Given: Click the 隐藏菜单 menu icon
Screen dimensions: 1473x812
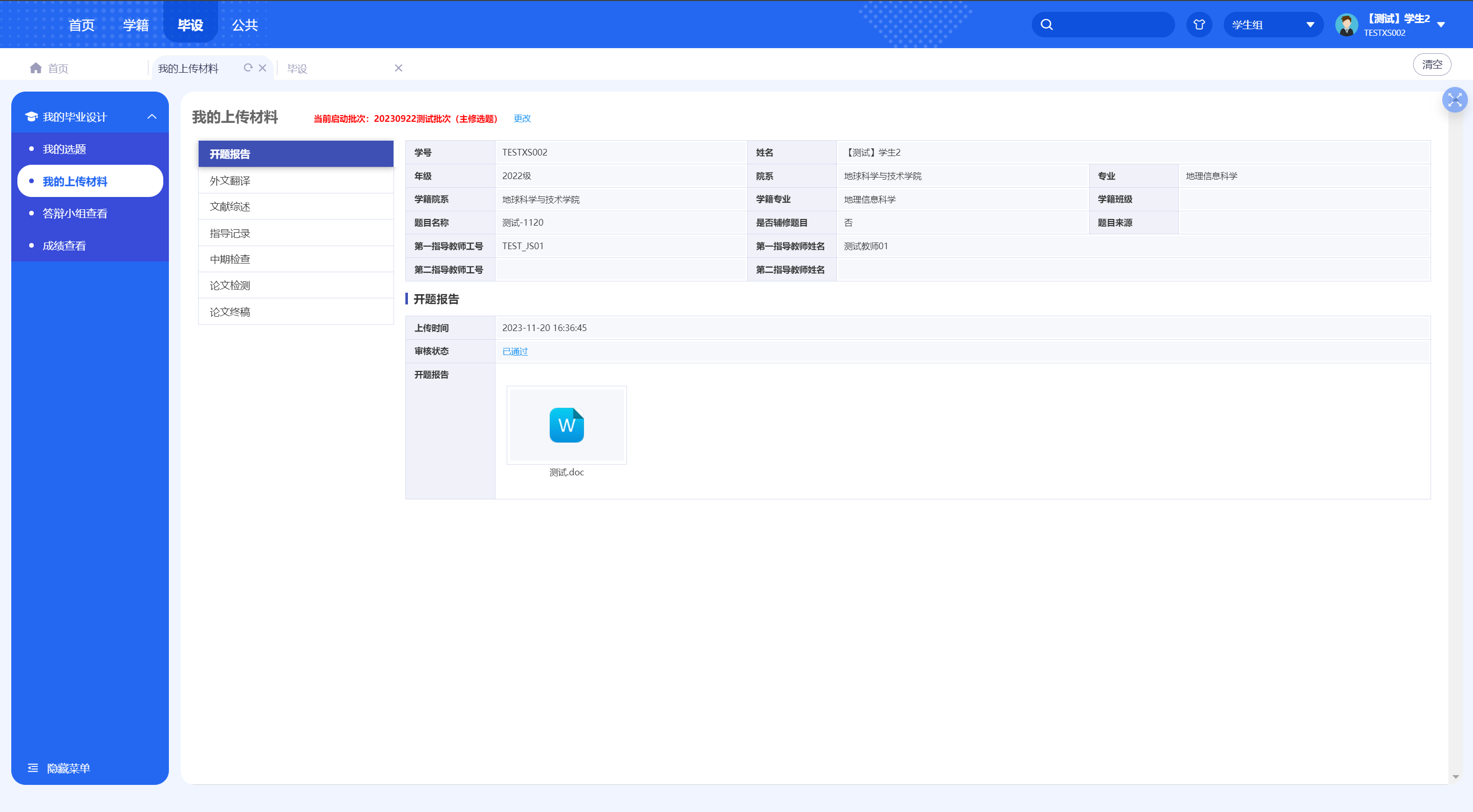Looking at the screenshot, I should pos(33,768).
